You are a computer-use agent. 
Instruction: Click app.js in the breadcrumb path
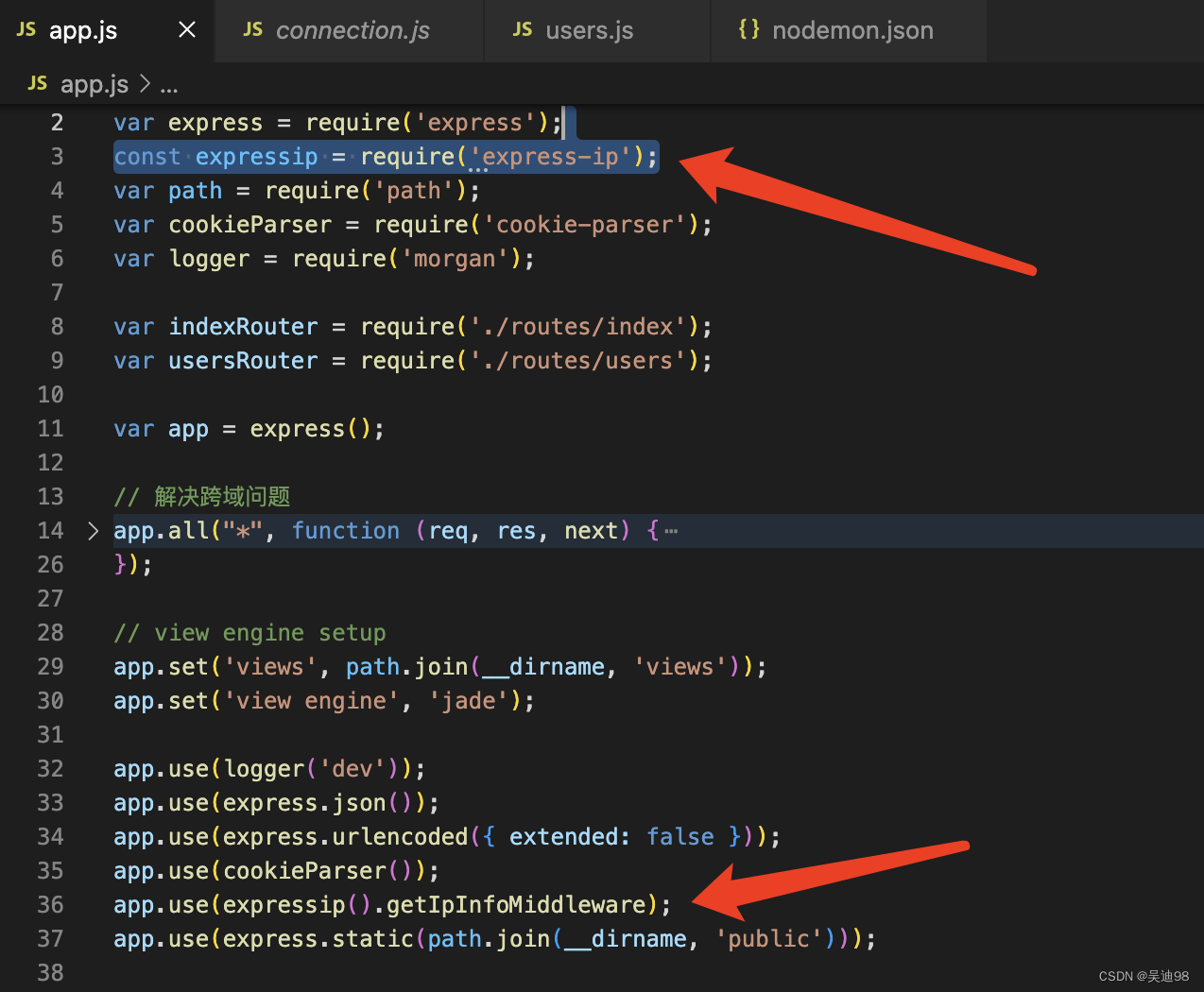tap(95, 84)
